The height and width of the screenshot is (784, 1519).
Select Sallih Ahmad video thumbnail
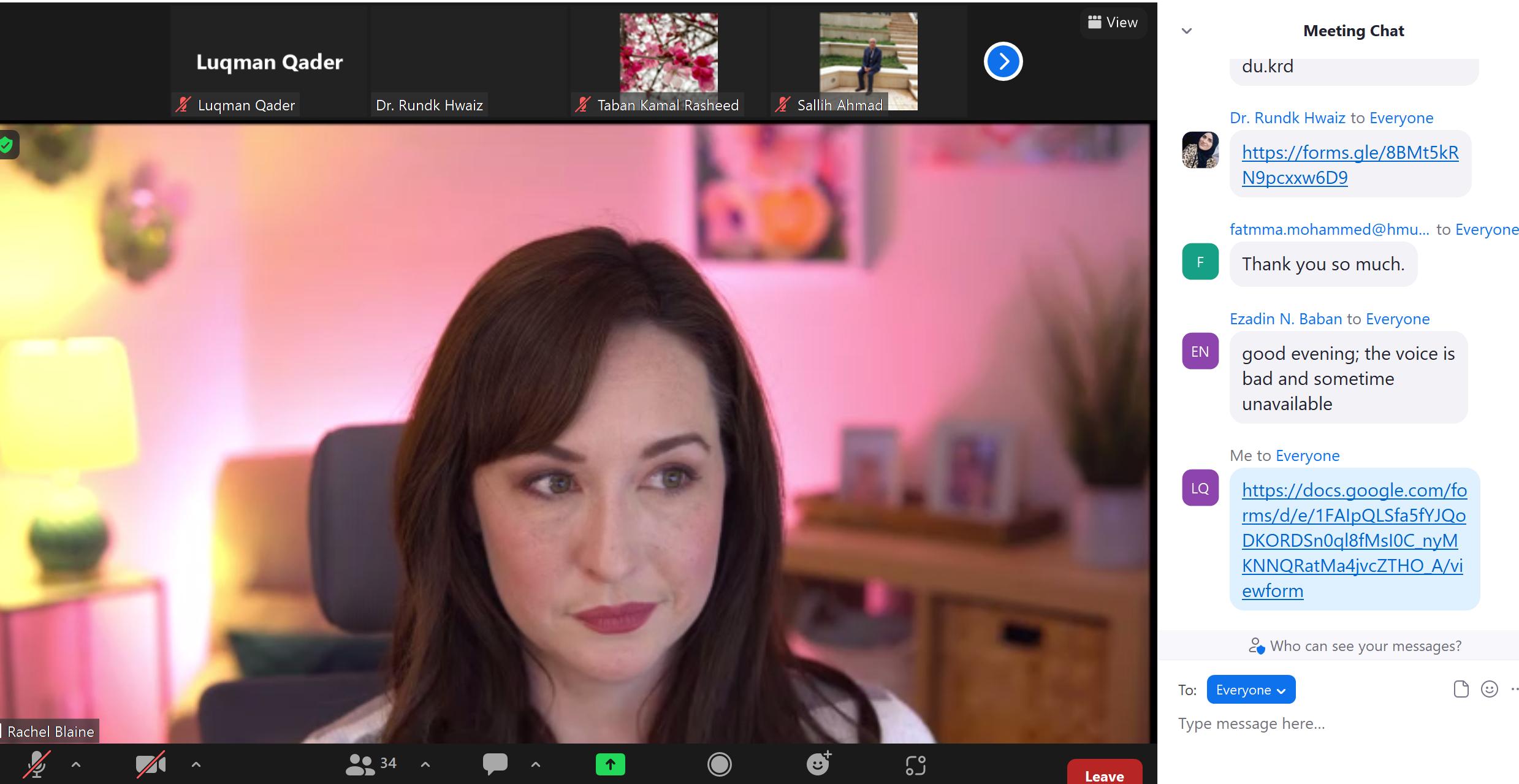point(869,61)
